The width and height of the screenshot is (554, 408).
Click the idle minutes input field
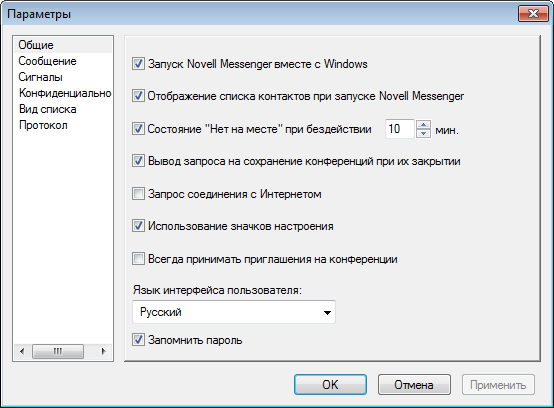point(400,129)
